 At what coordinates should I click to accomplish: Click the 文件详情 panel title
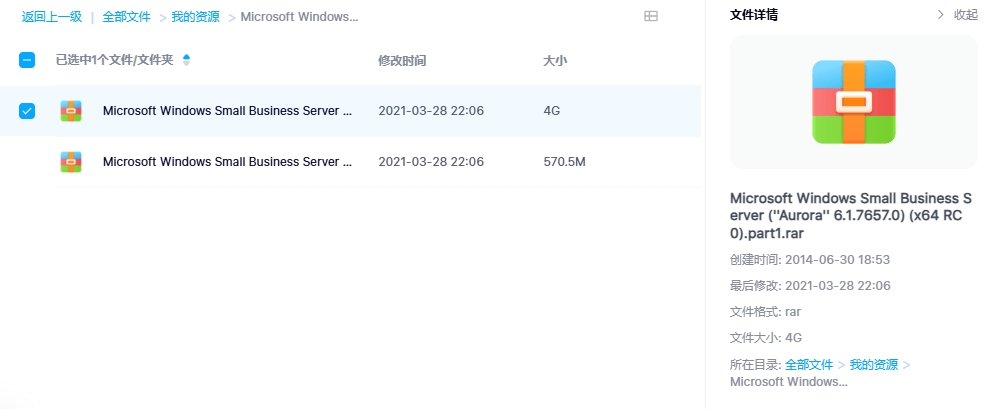point(755,15)
